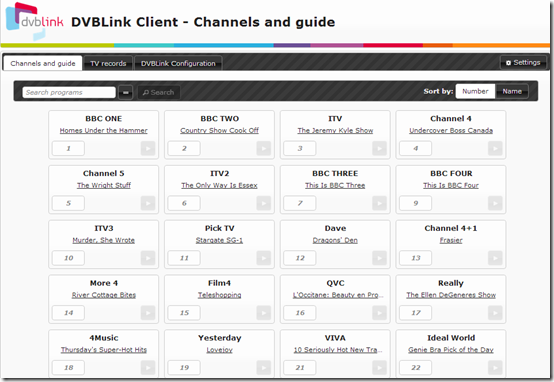
Task: Play the Yesterday channel
Action: (264, 367)
